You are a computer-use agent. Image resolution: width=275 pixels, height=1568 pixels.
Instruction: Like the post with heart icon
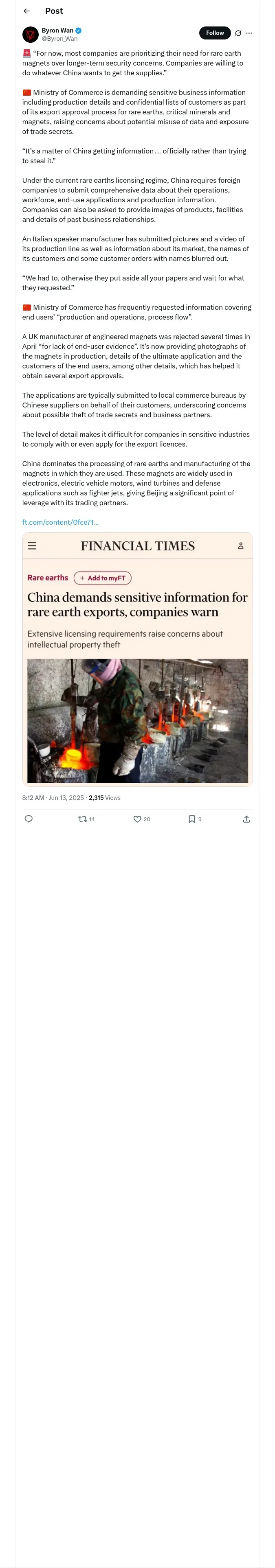[142, 819]
